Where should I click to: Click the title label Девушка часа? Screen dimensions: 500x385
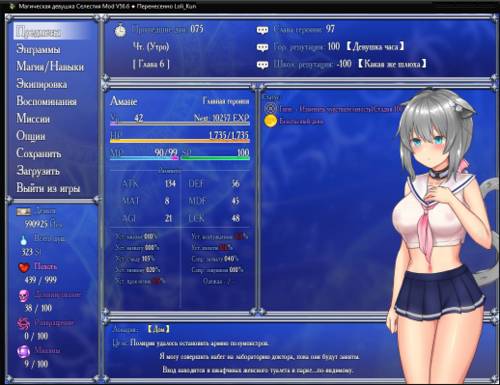(375, 47)
